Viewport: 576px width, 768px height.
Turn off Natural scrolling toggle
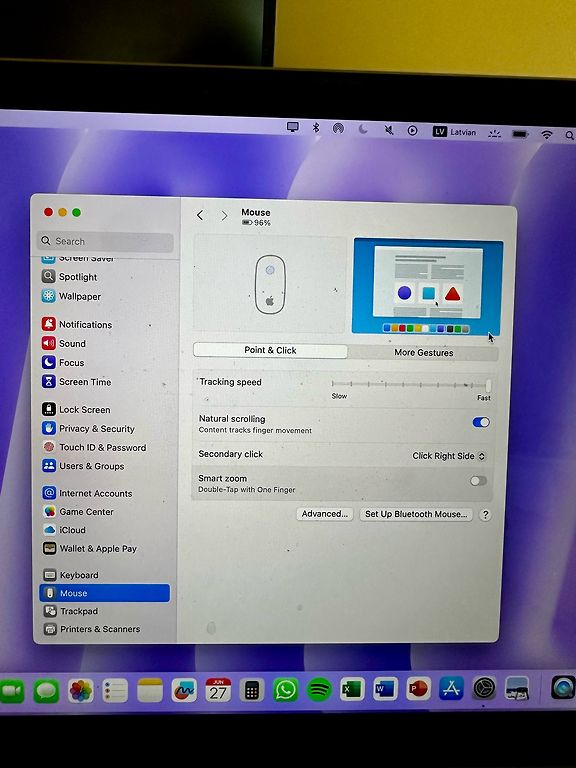pos(480,422)
